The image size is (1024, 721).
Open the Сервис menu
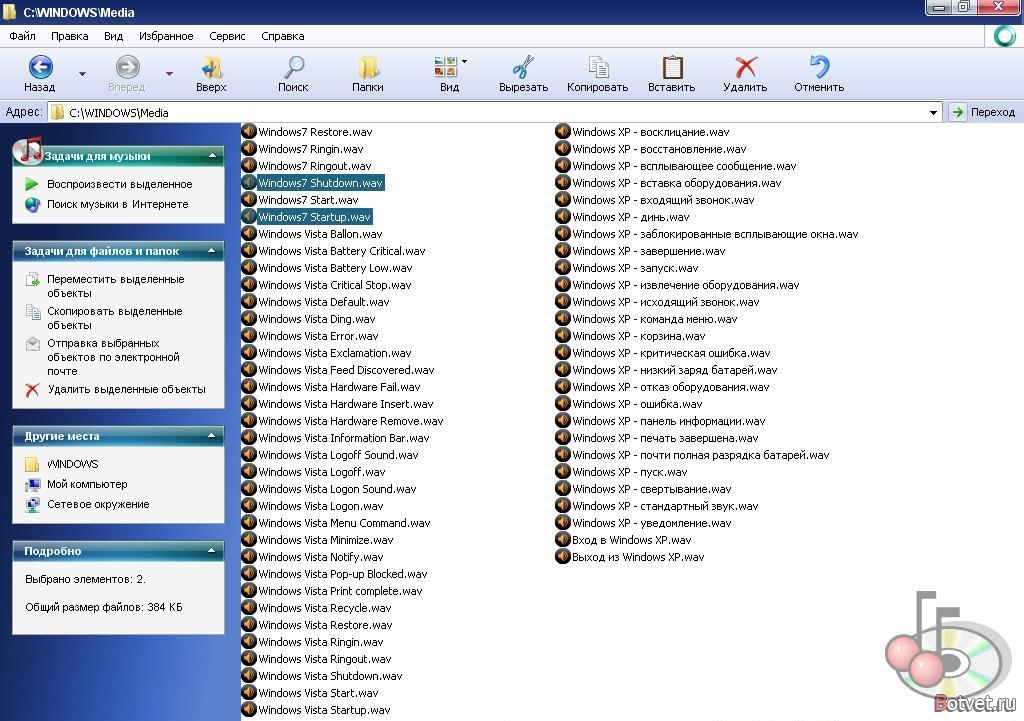(x=227, y=36)
